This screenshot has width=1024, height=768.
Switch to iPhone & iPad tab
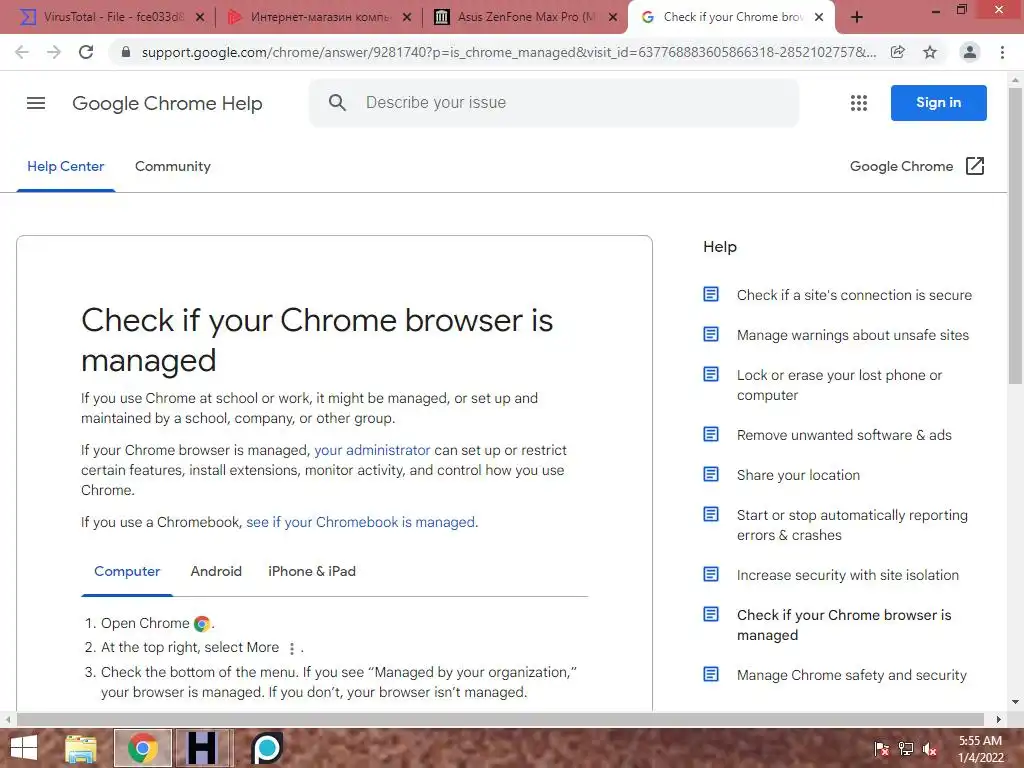click(312, 571)
